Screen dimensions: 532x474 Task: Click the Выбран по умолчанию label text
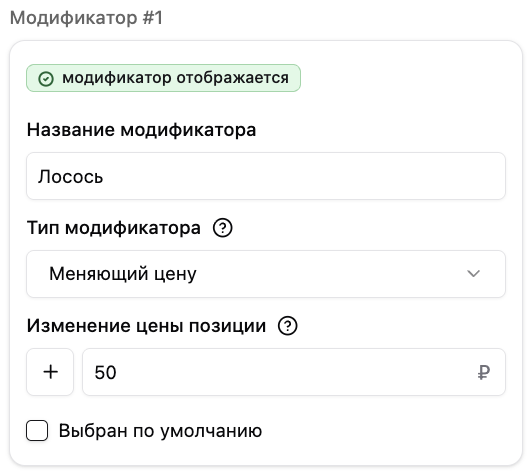point(160,431)
